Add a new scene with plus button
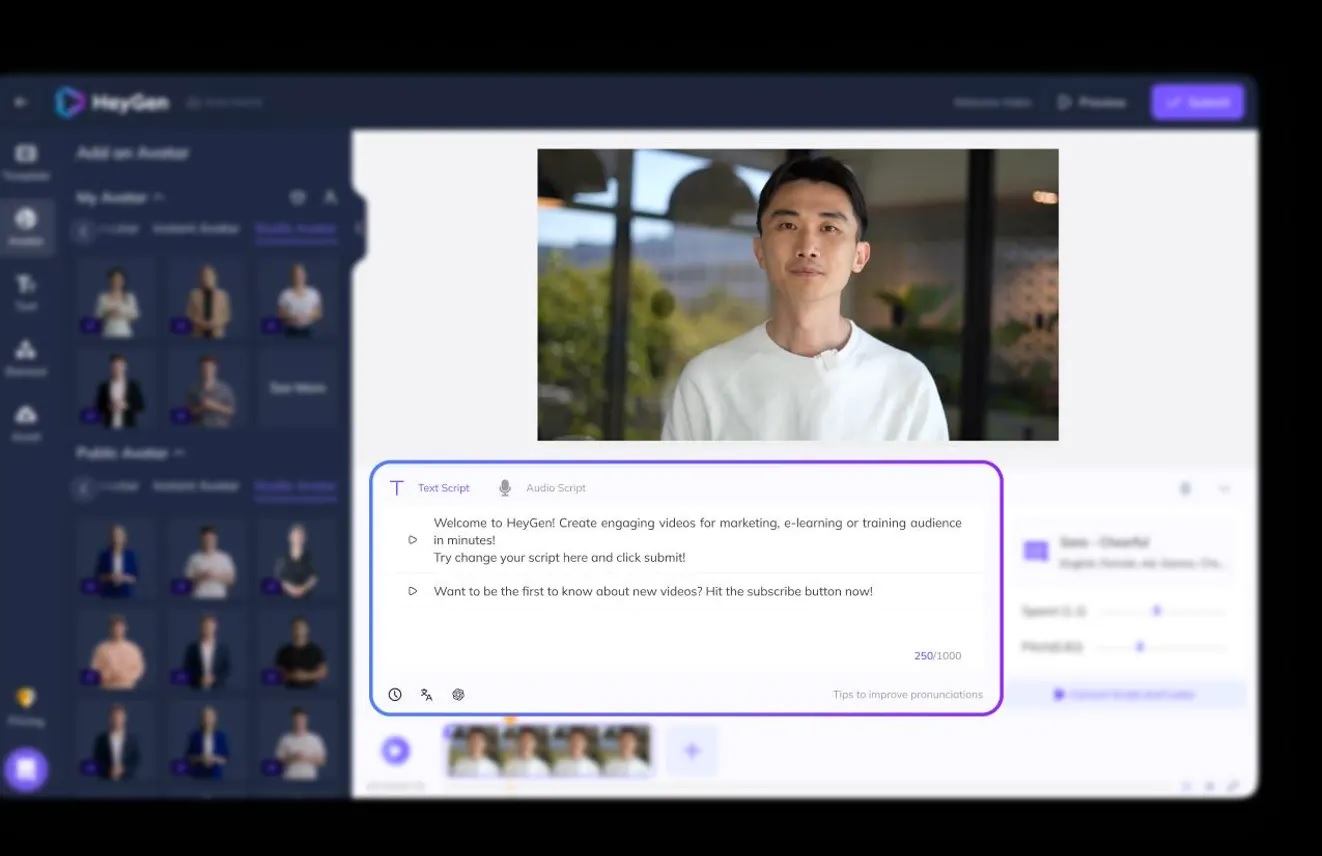This screenshot has width=1322, height=856. (692, 750)
